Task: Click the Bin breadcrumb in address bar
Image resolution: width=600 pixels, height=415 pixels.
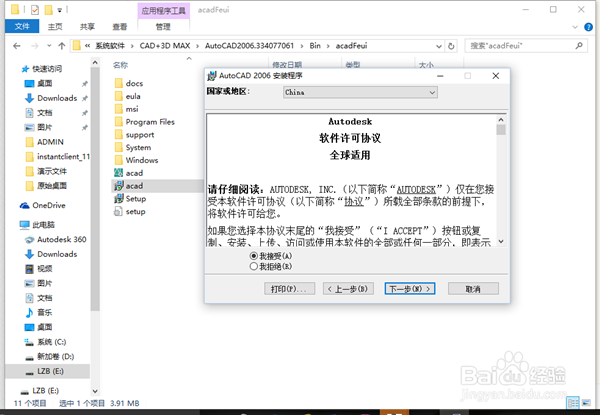Action: point(315,46)
